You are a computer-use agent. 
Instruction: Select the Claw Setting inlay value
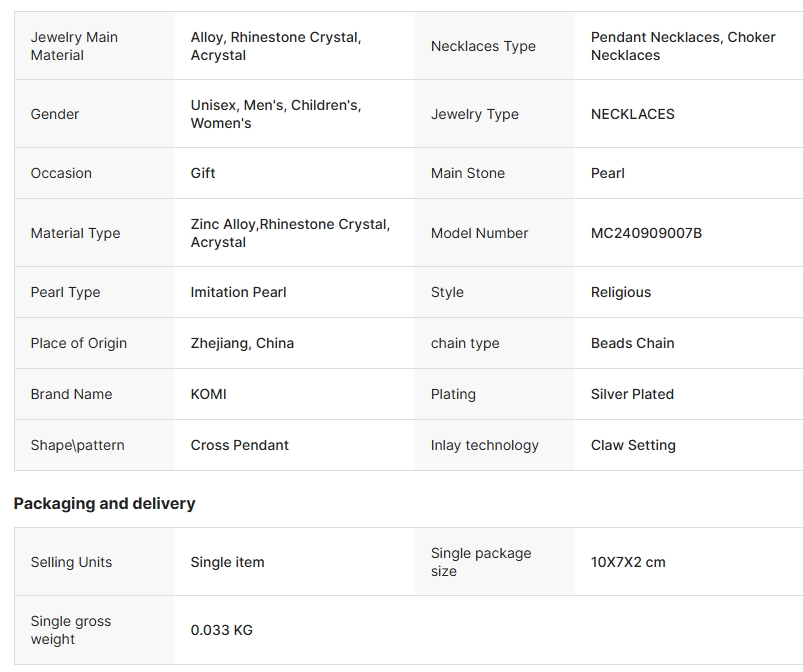(633, 445)
